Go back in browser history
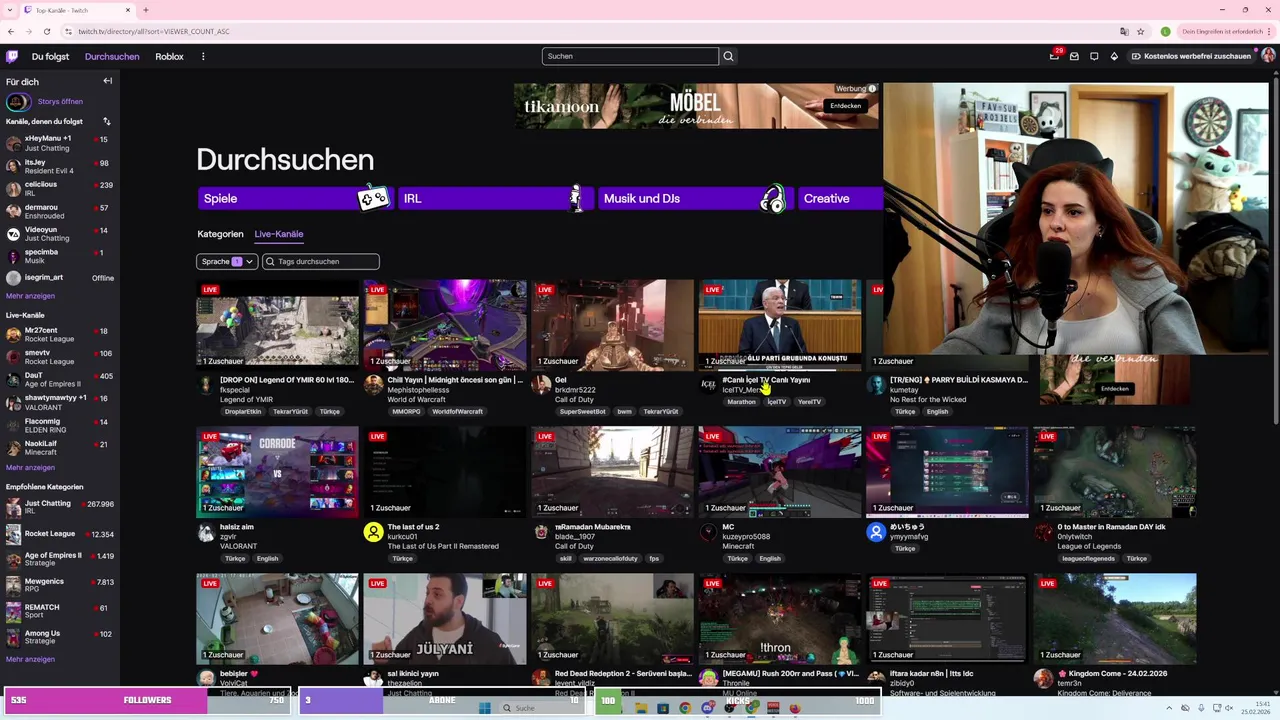 [x=11, y=31]
